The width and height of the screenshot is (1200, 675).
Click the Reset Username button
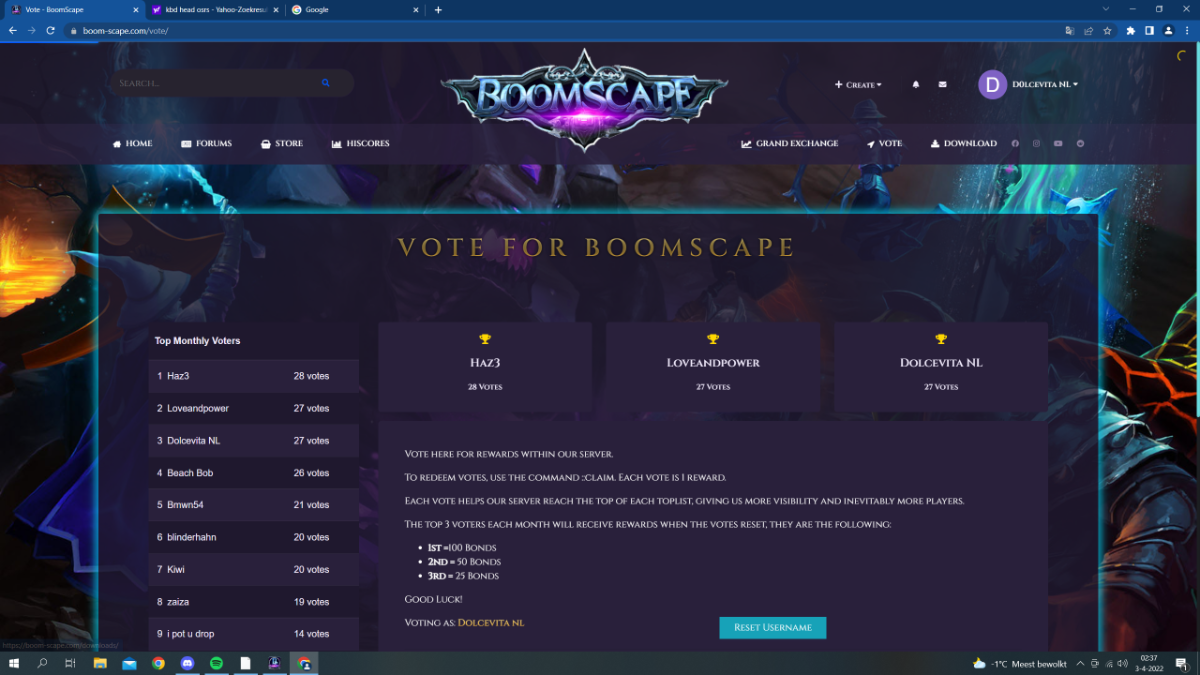click(x=772, y=628)
